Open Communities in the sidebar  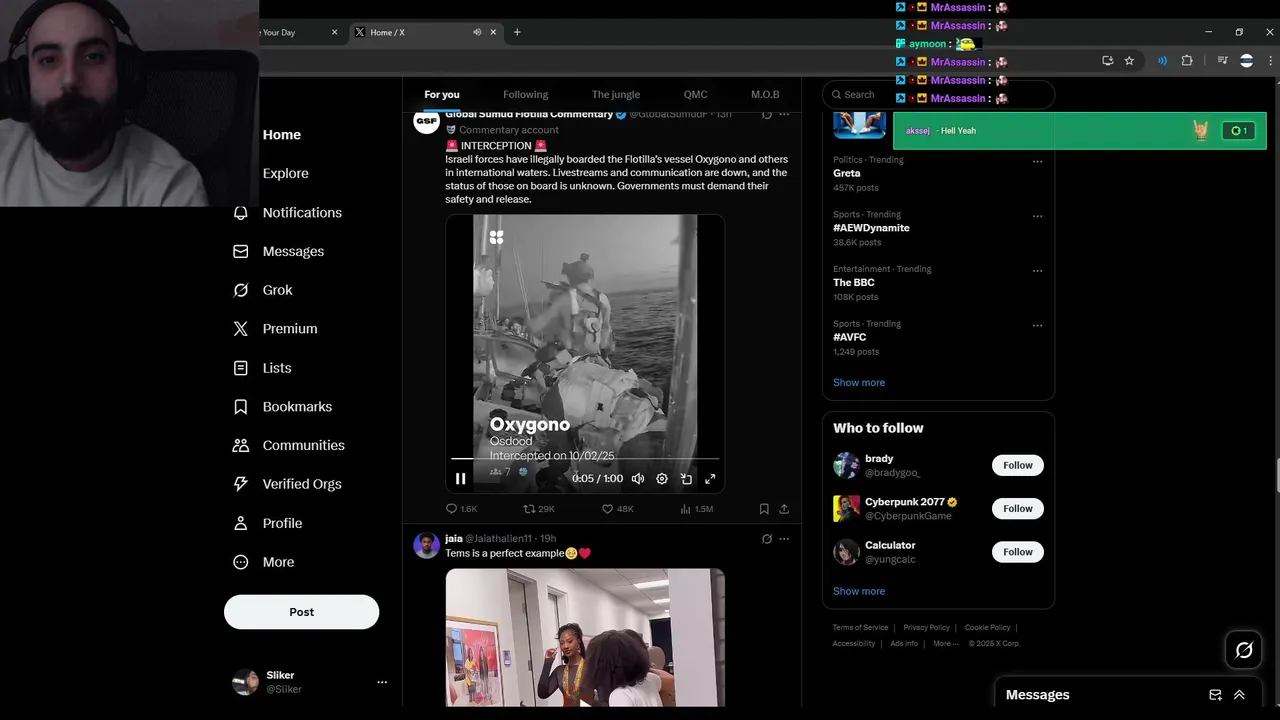288,446
